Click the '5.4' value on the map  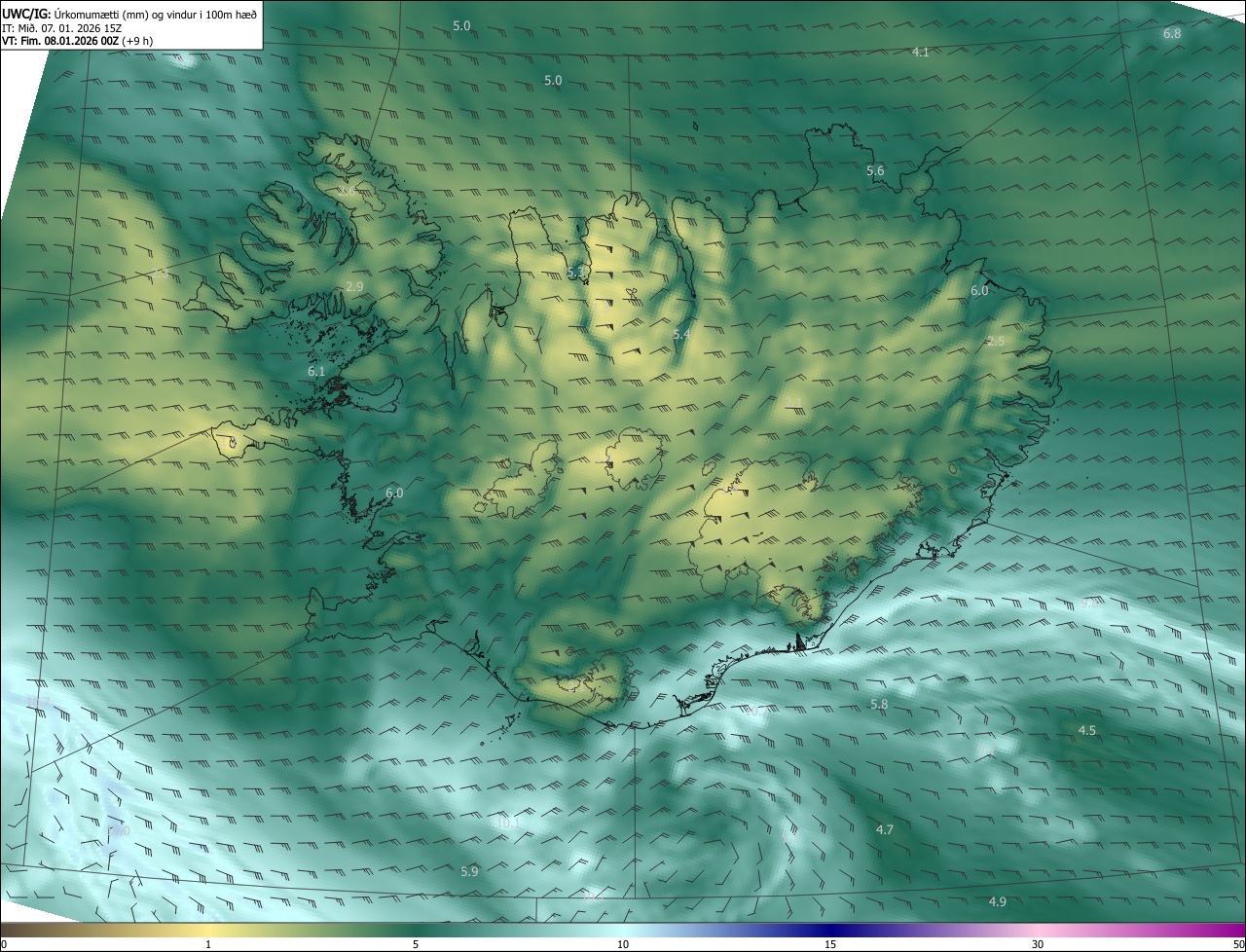681,335
